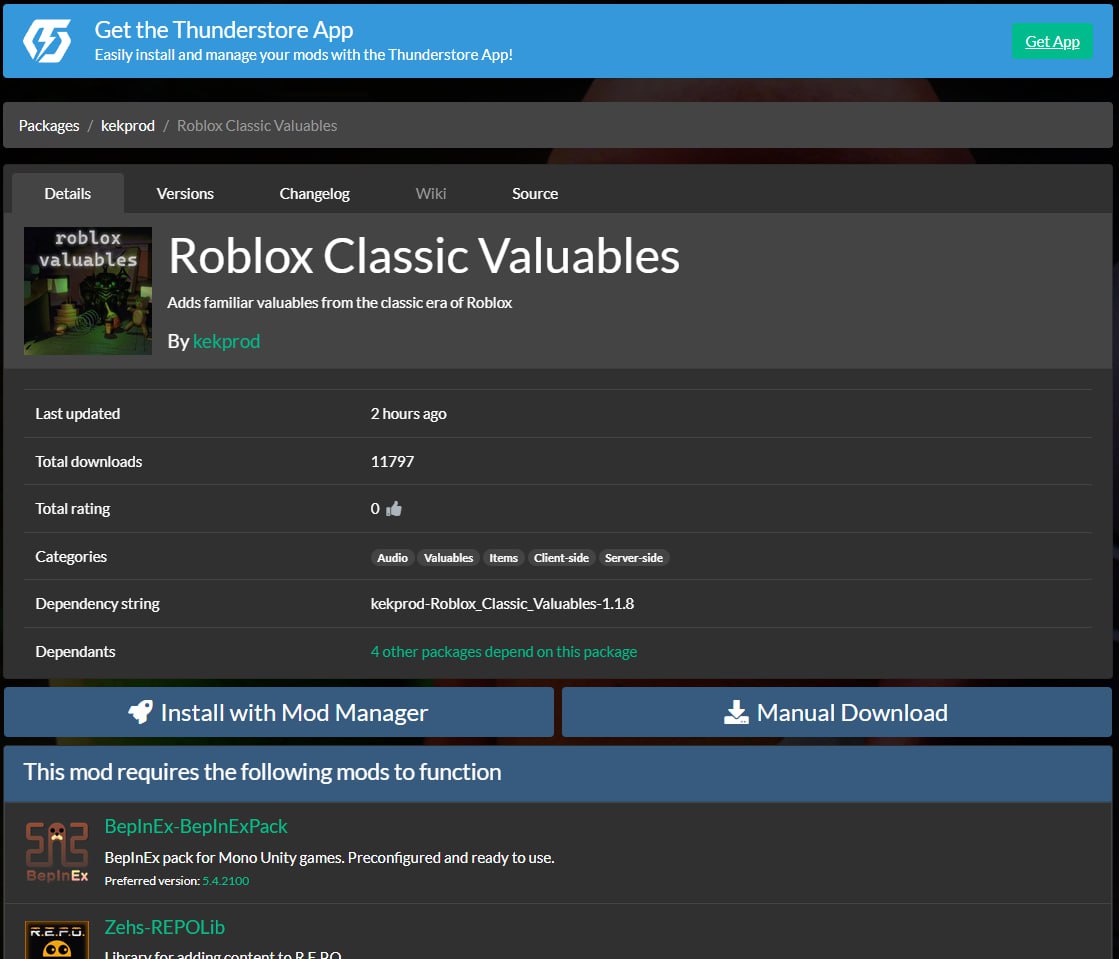
Task: Open the BepInEx-BepInExPack dependency link
Action: (196, 826)
